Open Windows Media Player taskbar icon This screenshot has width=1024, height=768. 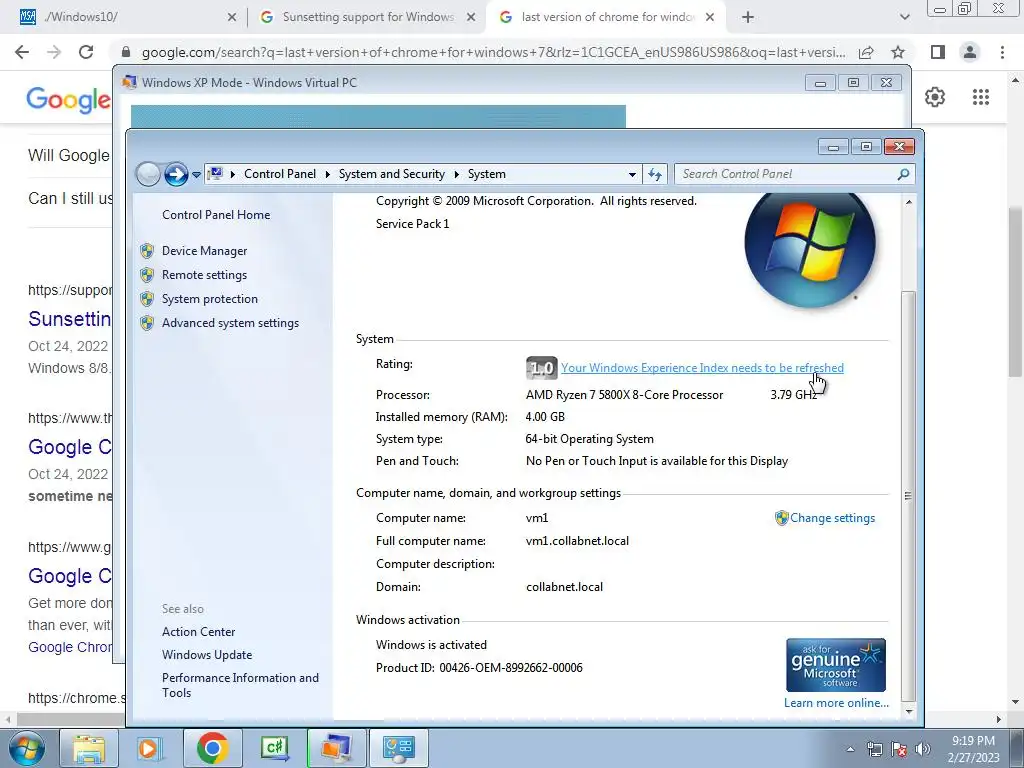coord(149,748)
